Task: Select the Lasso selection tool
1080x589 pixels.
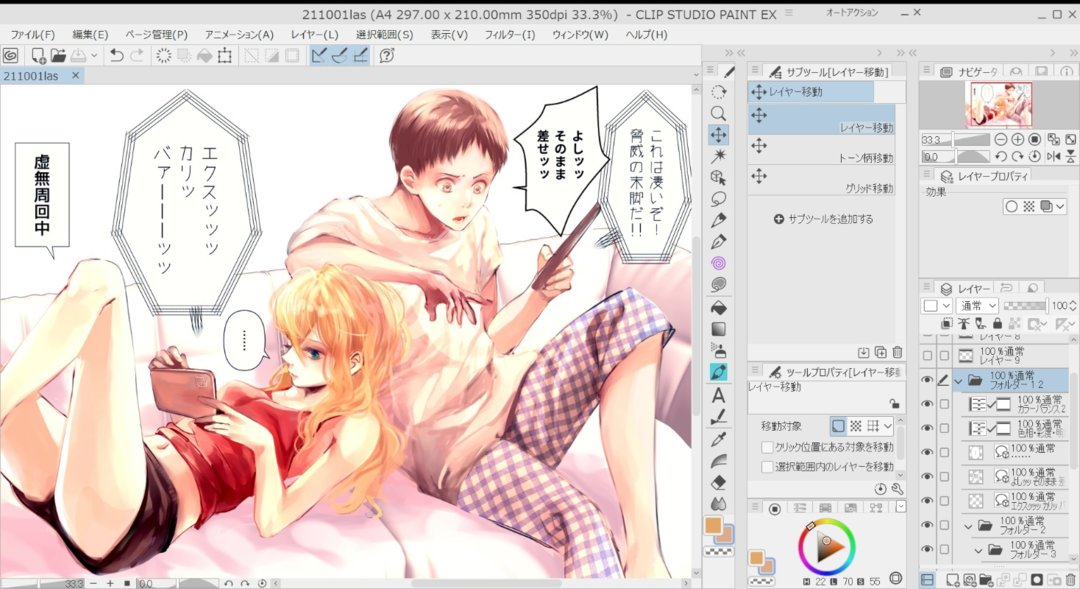Action: click(718, 199)
